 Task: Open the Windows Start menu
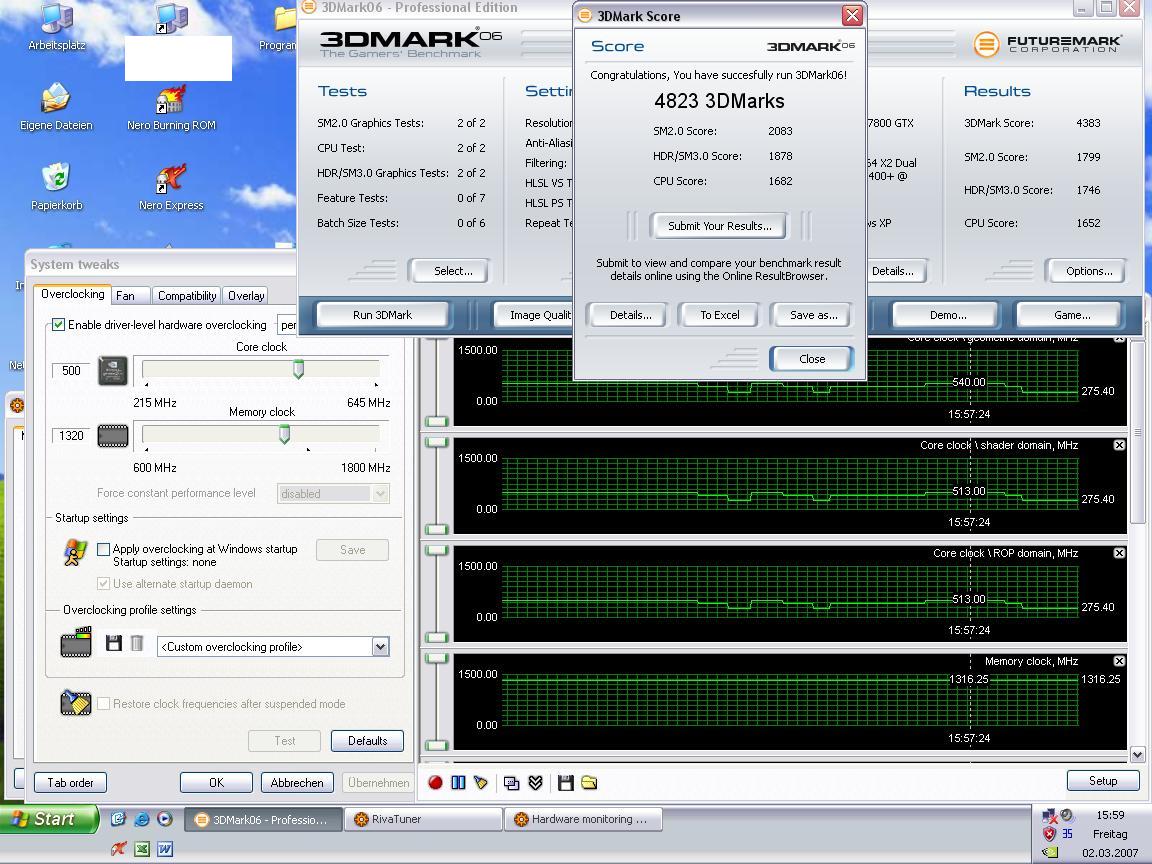48,819
